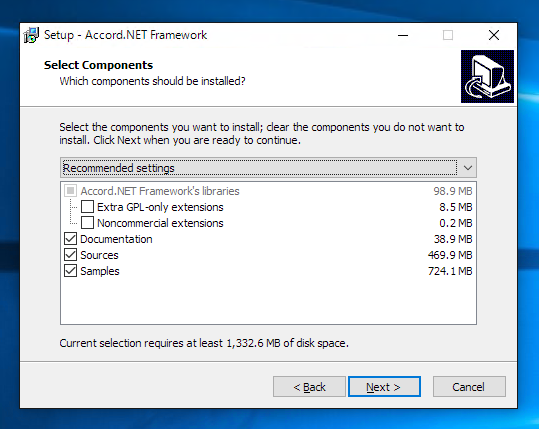Select the 'Noncommercial extensions' label
Screen dimensions: 539x429
click(x=160, y=223)
